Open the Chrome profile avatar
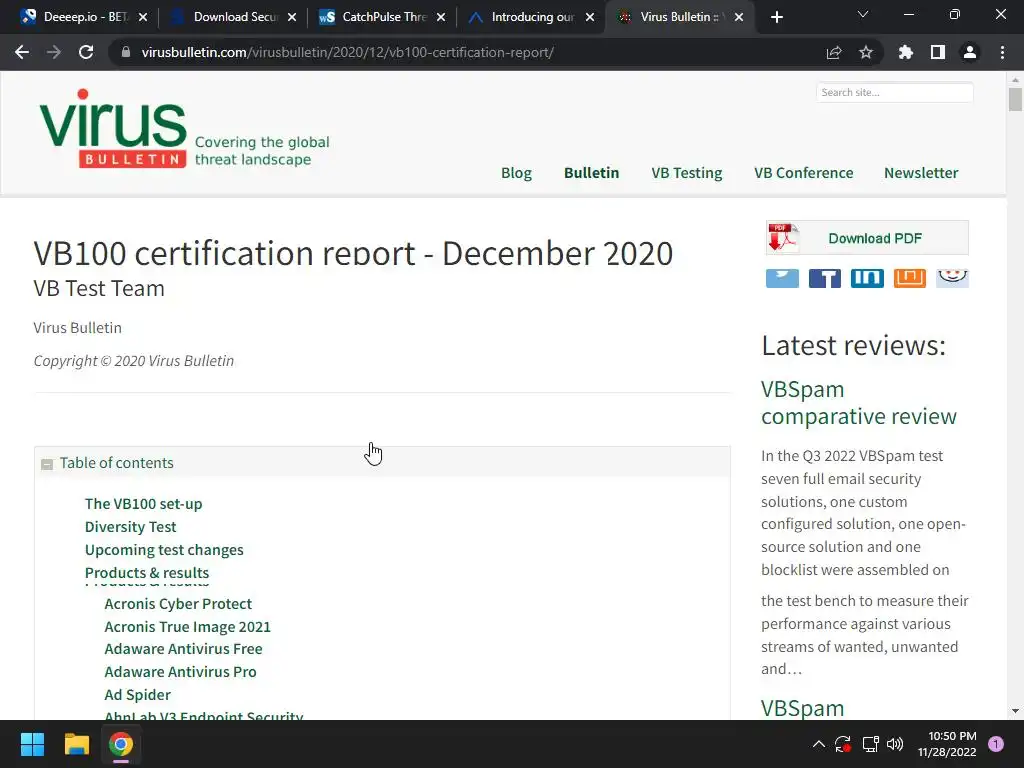Screen dimensions: 1024x768 [x=970, y=52]
